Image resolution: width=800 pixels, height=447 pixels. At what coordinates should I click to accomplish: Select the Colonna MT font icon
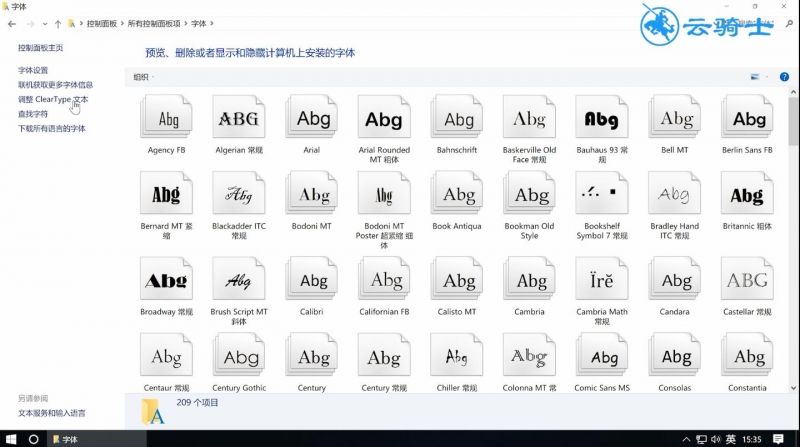529,355
